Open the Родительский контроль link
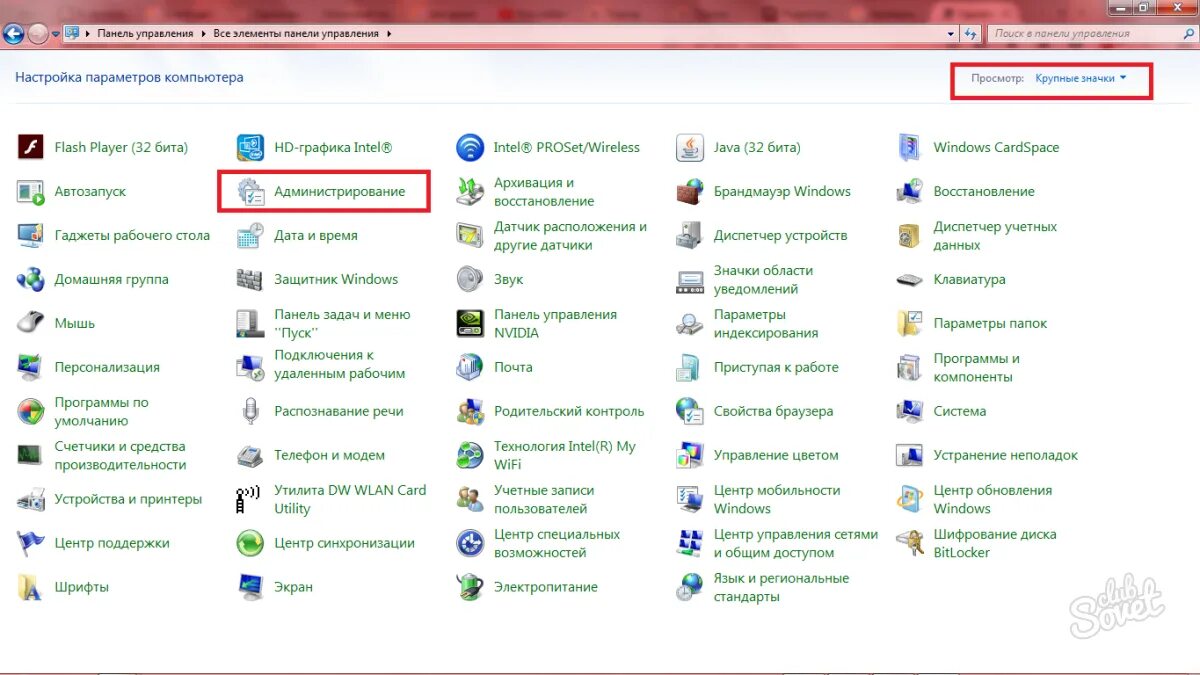The height and width of the screenshot is (675, 1200). [569, 411]
